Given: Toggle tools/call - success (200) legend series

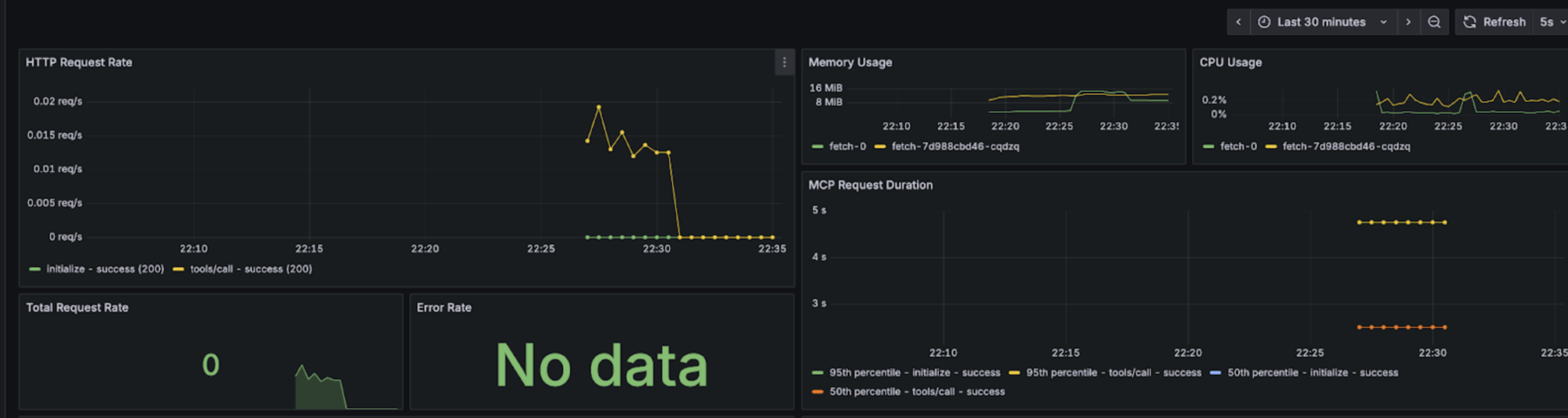Looking at the screenshot, I should click(x=251, y=269).
